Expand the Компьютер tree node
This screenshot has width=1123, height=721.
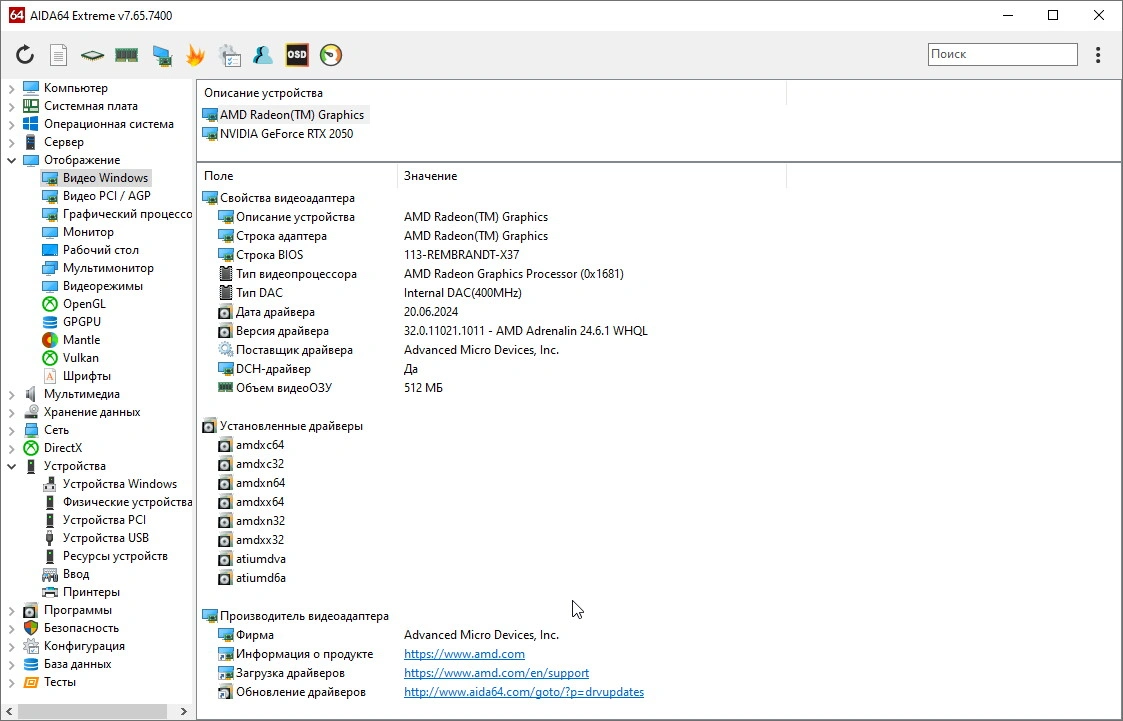point(11,88)
